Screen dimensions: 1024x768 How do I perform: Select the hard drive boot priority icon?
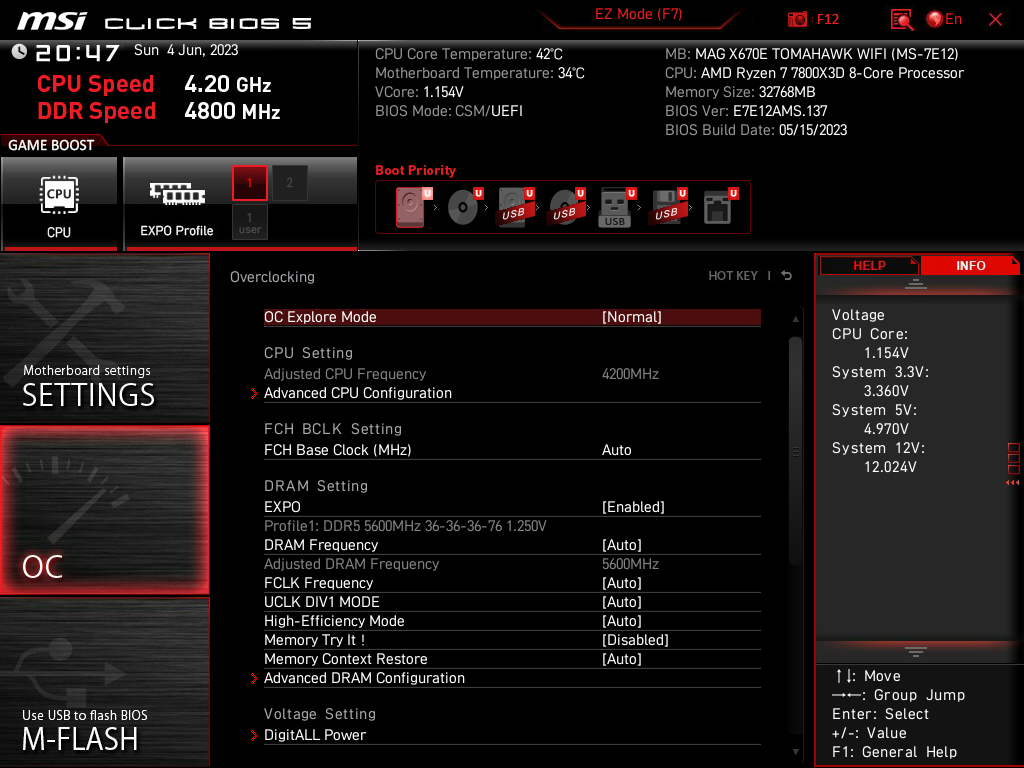tap(411, 208)
